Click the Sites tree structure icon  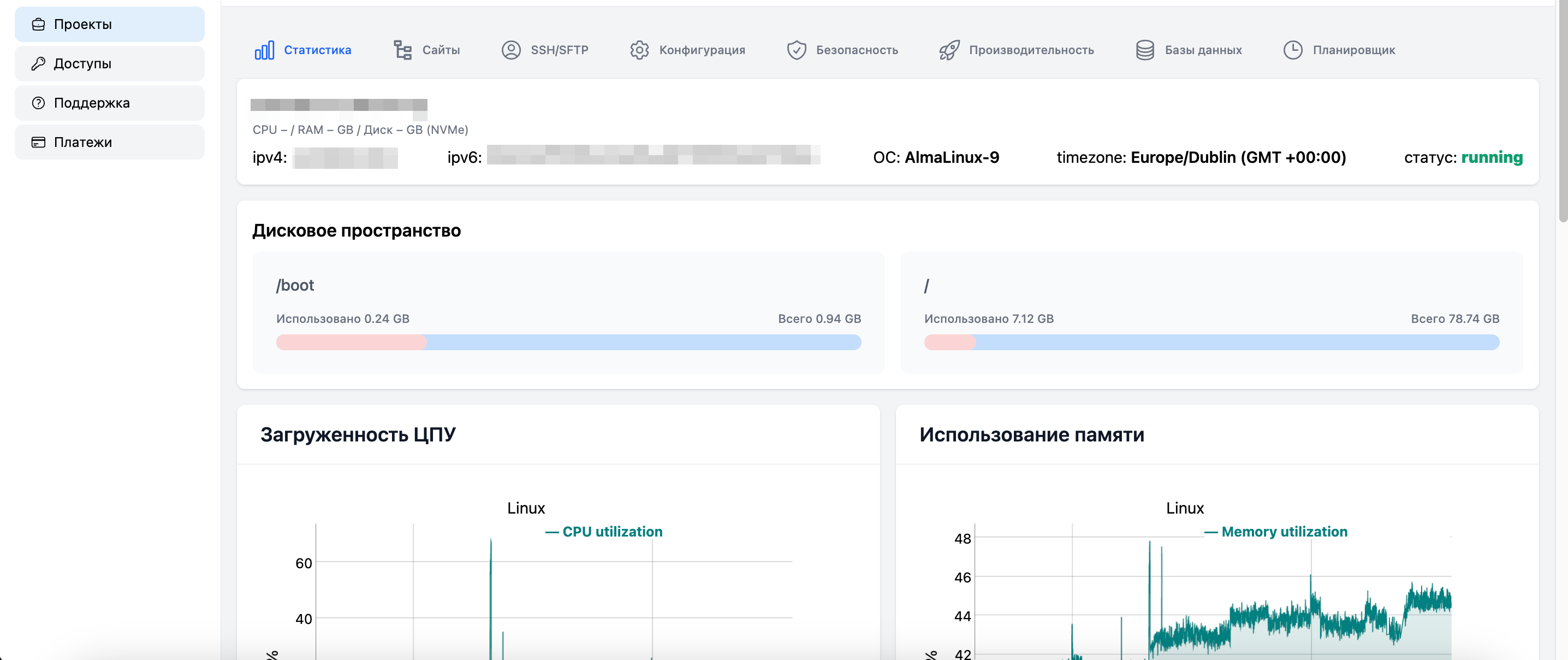pyautogui.click(x=402, y=50)
